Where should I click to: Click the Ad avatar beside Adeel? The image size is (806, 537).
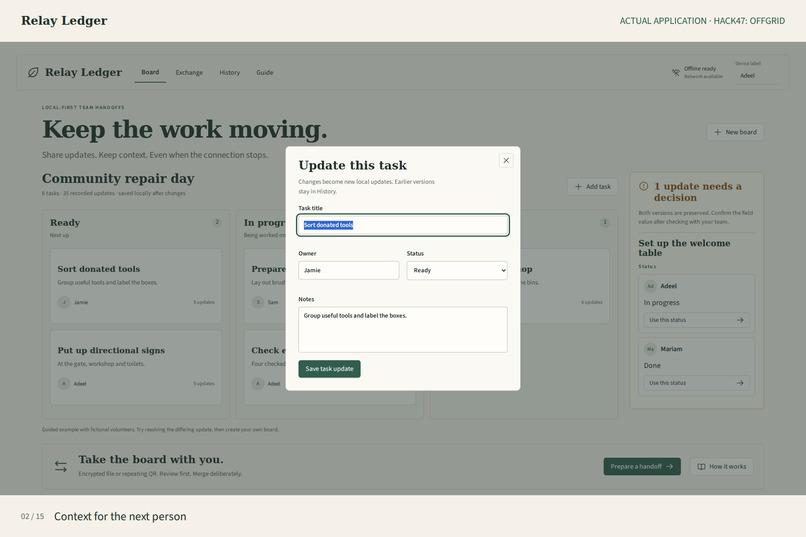coord(650,286)
